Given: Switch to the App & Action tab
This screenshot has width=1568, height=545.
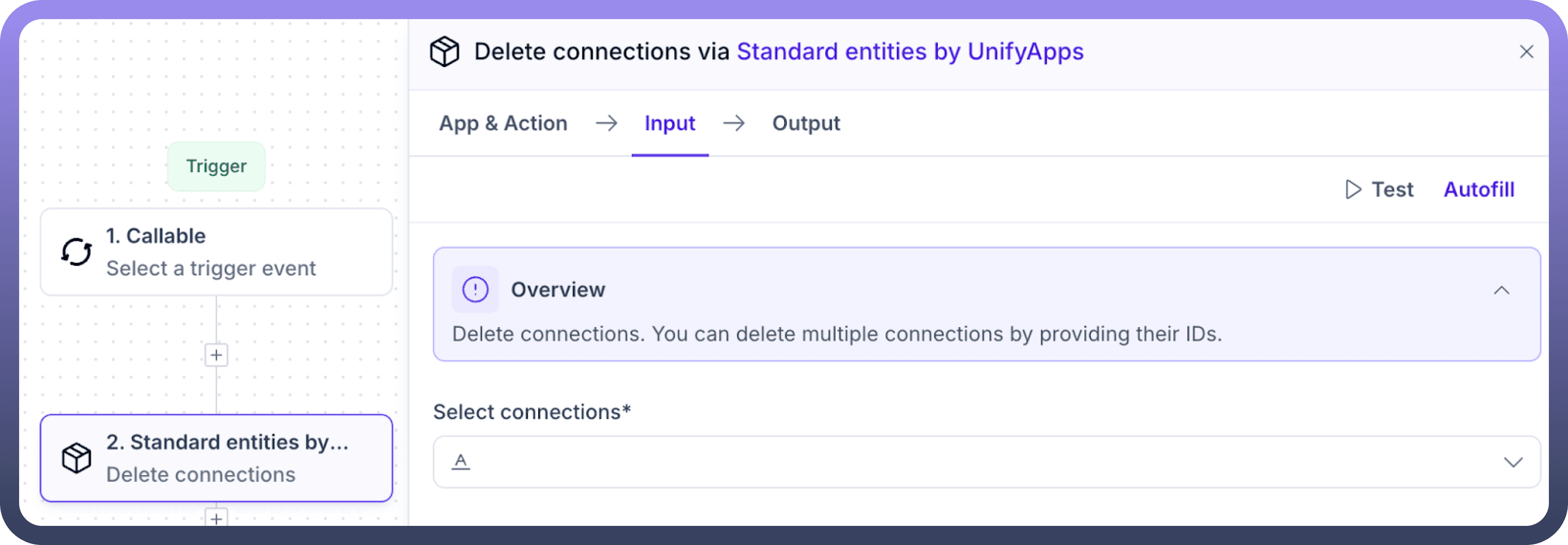Looking at the screenshot, I should (503, 124).
